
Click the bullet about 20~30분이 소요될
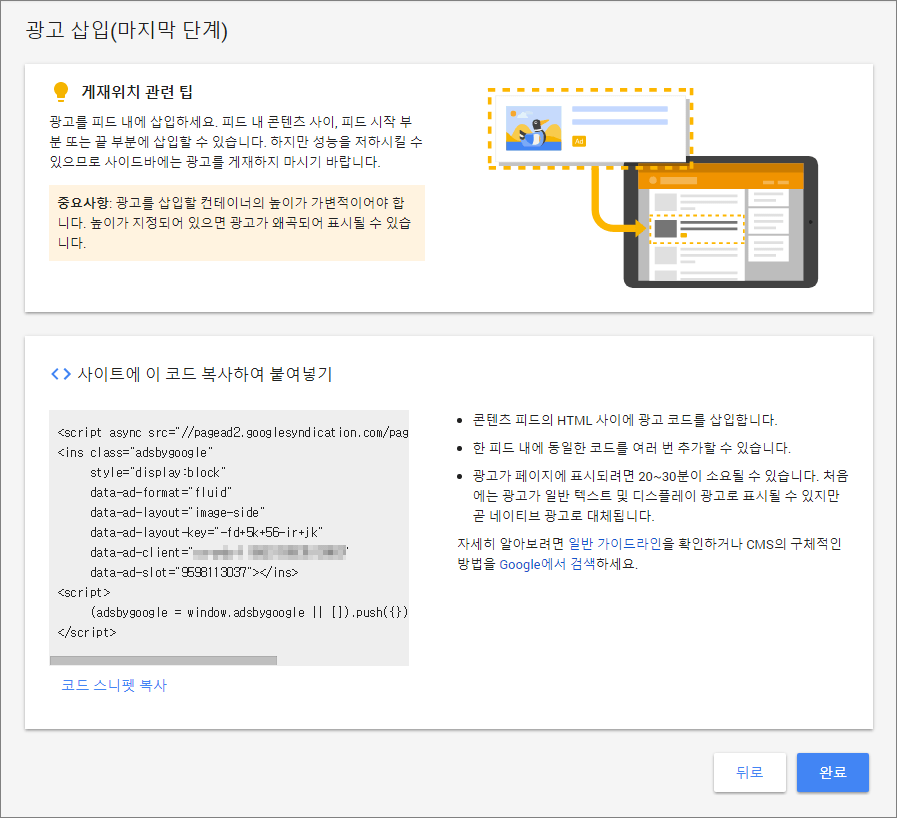[660, 495]
